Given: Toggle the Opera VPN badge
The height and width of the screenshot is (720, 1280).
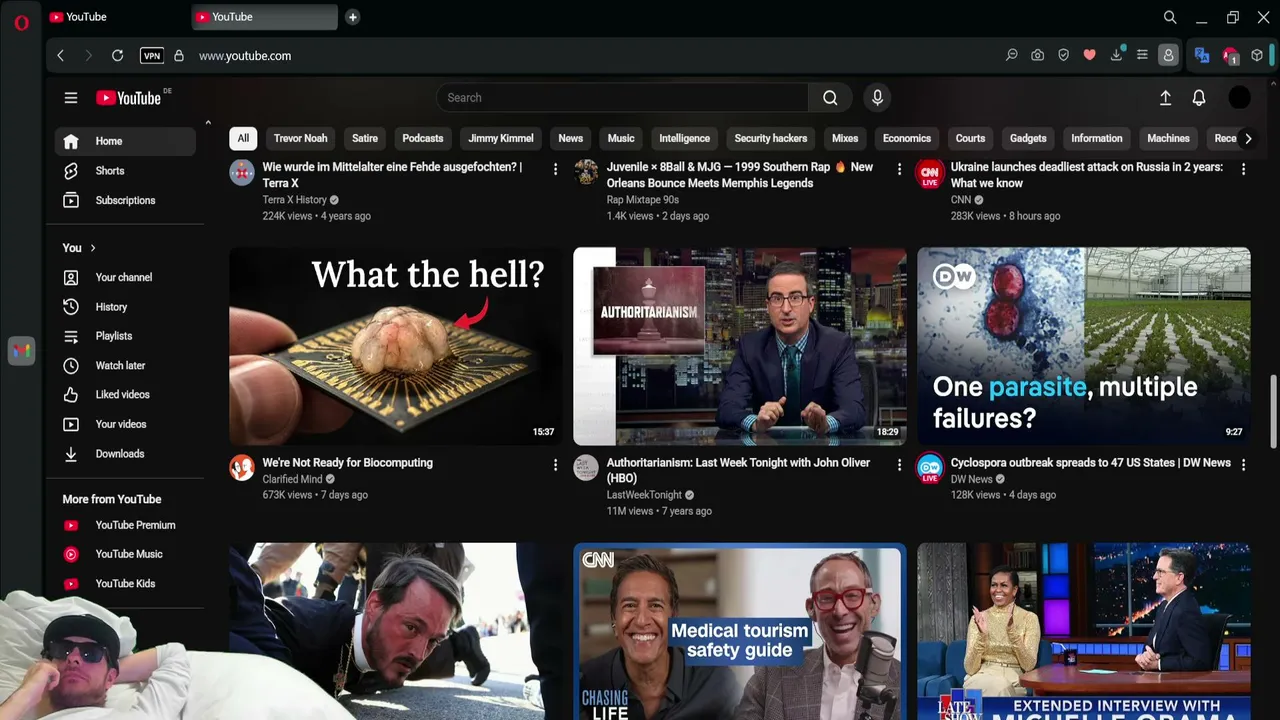Looking at the screenshot, I should (152, 56).
